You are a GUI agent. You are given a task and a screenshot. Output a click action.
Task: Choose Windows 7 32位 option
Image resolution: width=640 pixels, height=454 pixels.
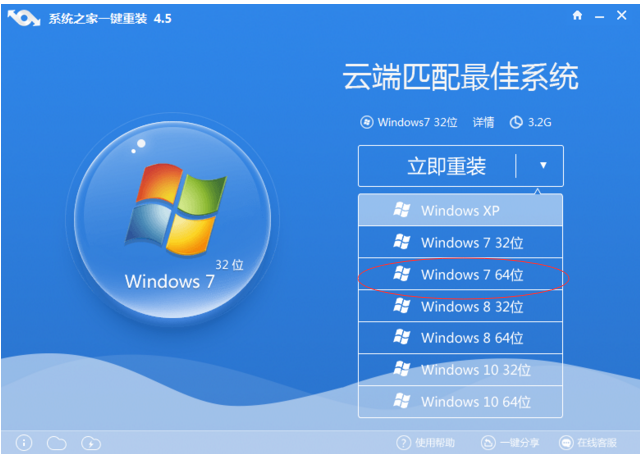click(x=460, y=242)
